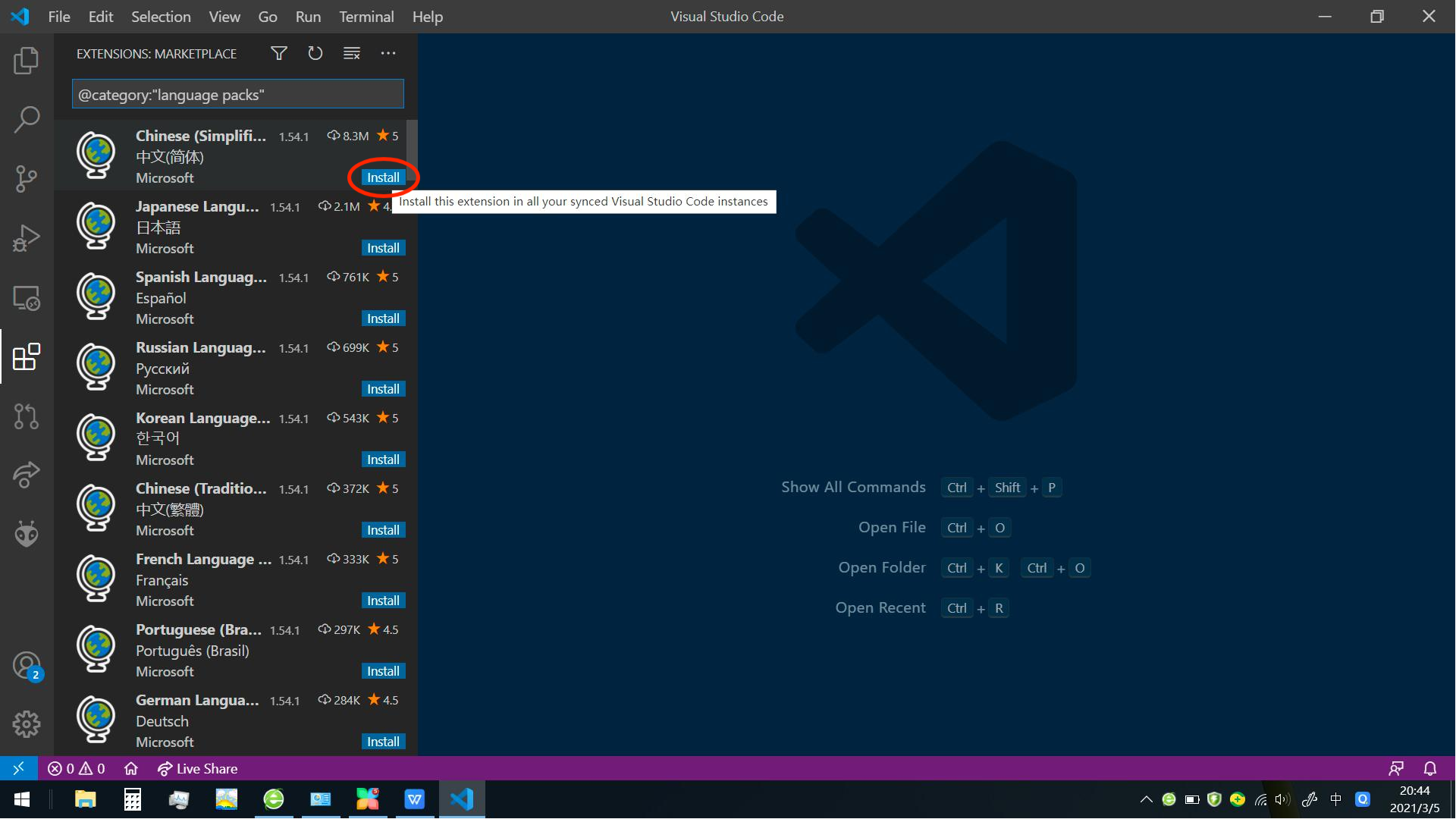This screenshot has width=1456, height=819.
Task: Open Windows Start menu
Action: pos(22,799)
